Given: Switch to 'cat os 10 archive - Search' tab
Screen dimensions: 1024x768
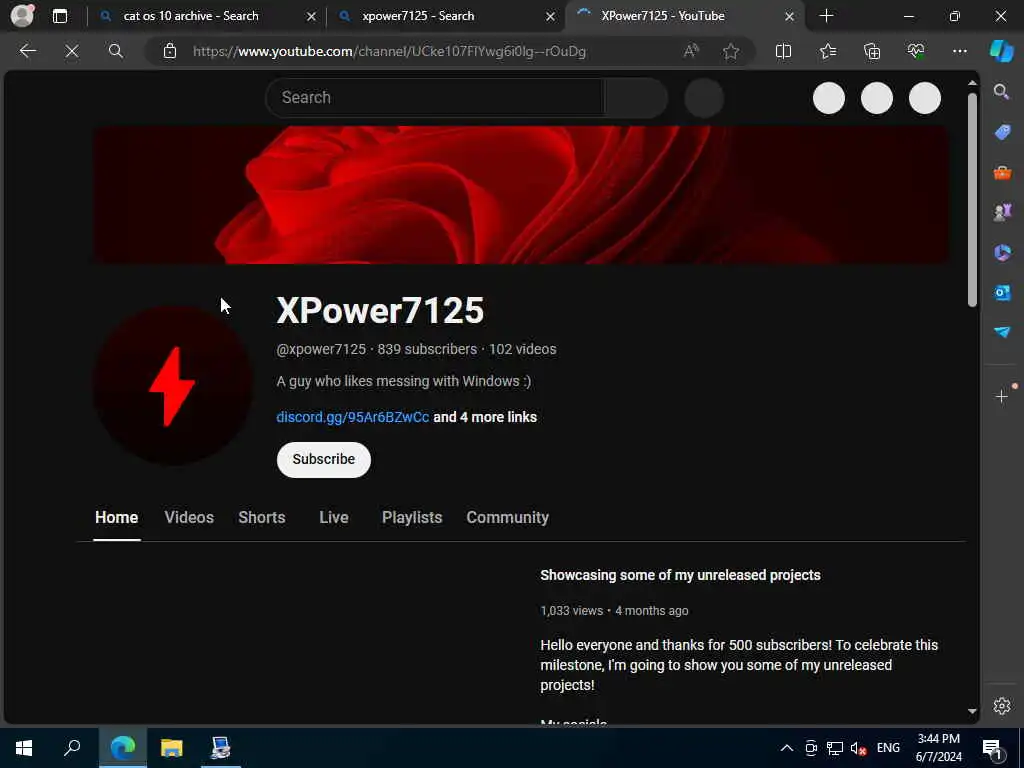Looking at the screenshot, I should (x=191, y=16).
